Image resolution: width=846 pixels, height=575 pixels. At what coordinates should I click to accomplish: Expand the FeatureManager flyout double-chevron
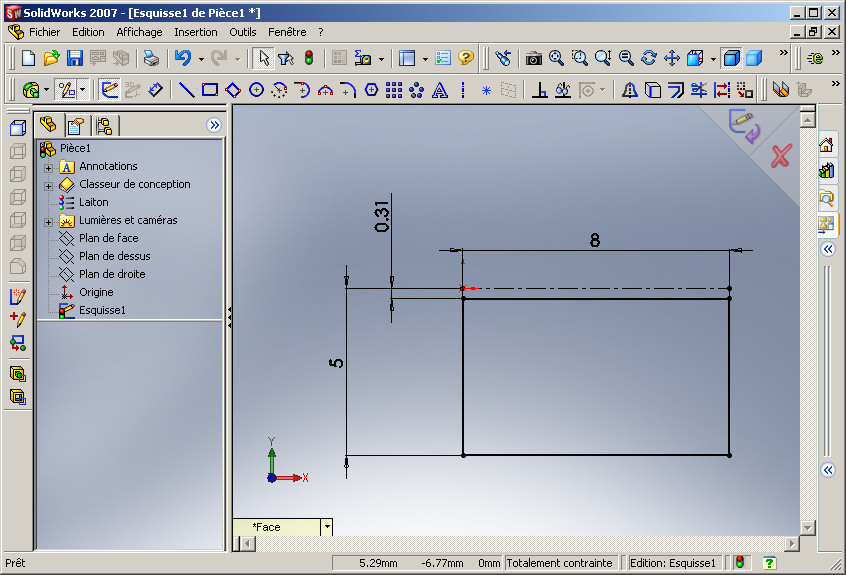tap(214, 125)
